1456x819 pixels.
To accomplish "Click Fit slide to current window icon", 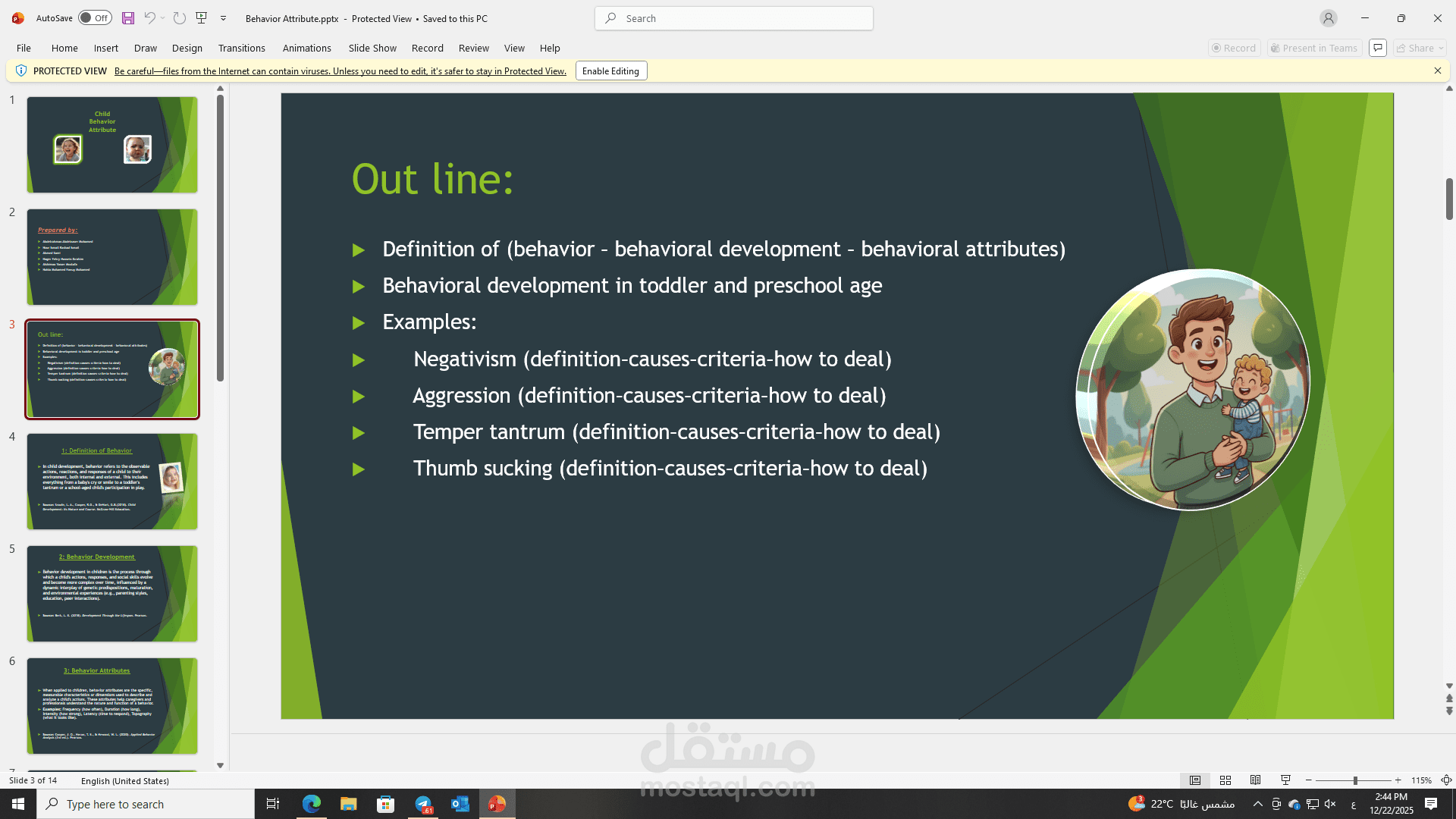I will click(1446, 780).
